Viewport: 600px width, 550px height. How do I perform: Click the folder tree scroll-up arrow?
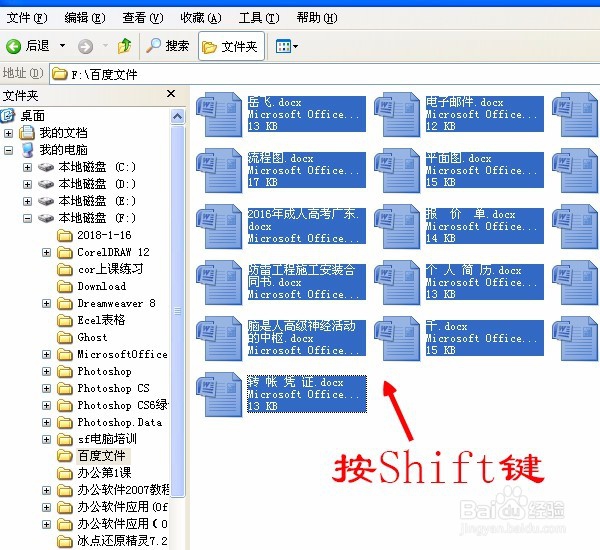178,116
